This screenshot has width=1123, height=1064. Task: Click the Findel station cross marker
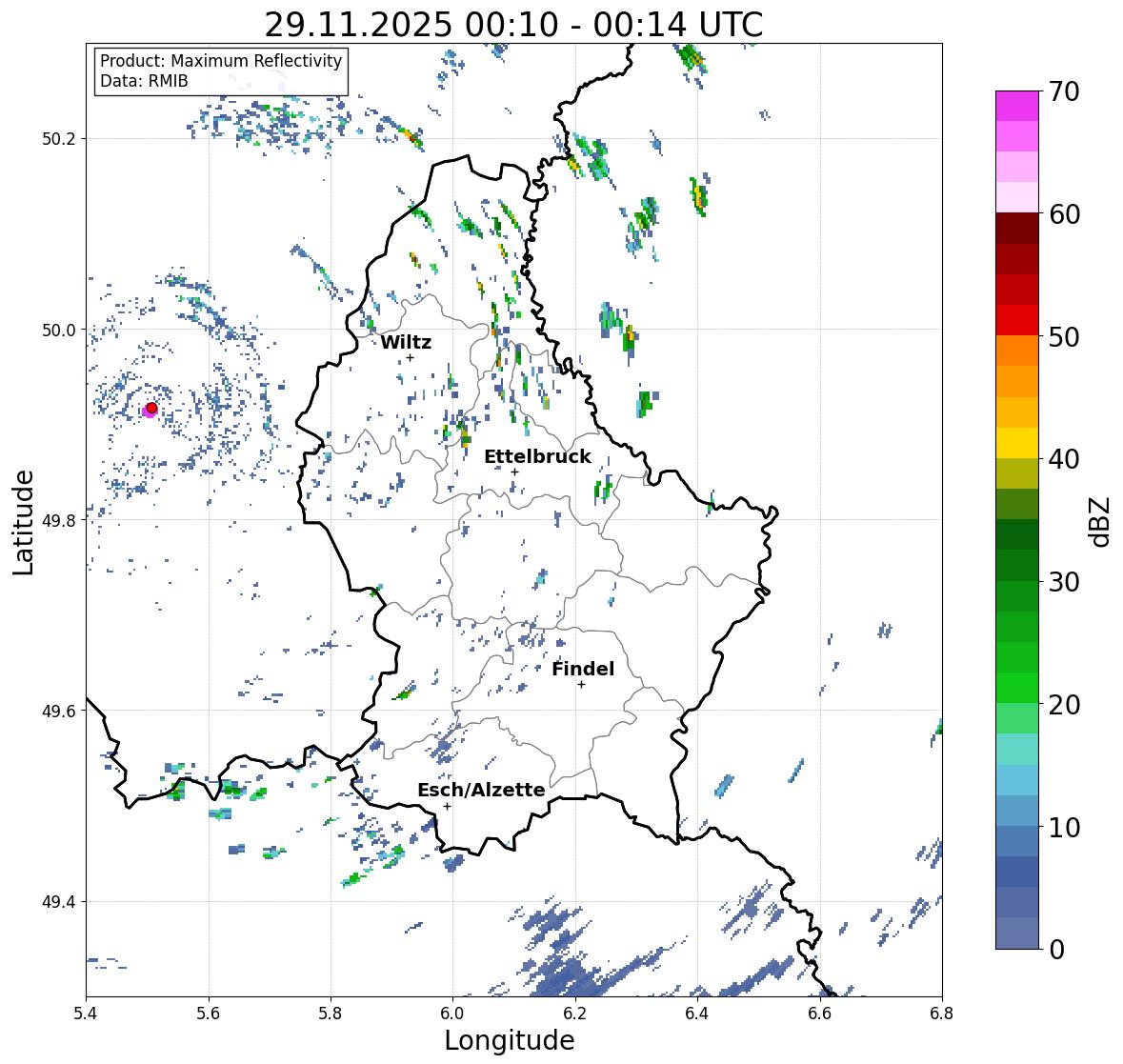(582, 685)
